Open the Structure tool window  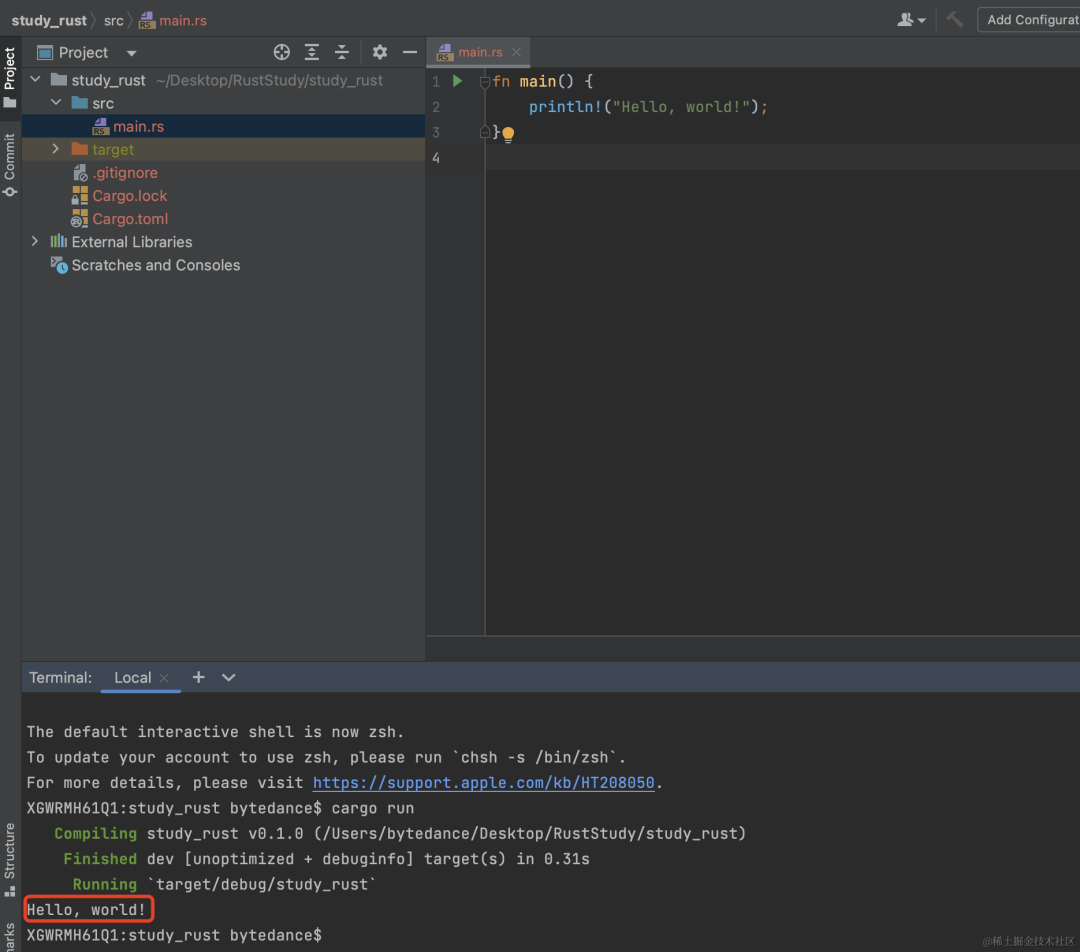tap(10, 859)
